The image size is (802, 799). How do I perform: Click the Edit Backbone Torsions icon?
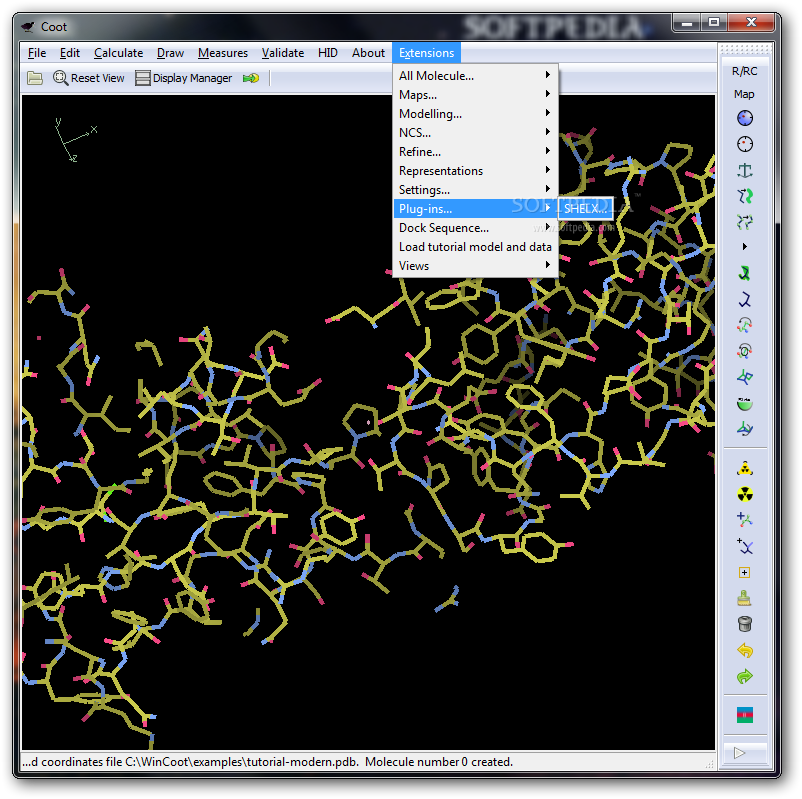click(745, 429)
